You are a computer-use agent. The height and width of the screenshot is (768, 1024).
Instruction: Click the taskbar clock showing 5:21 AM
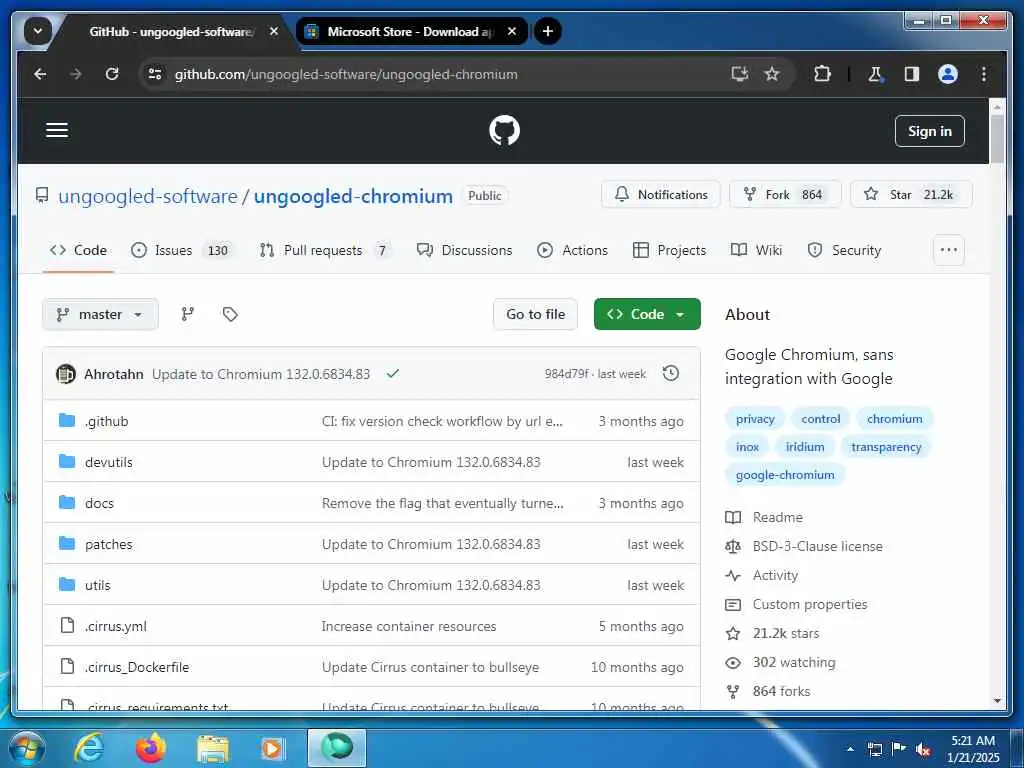tap(973, 748)
